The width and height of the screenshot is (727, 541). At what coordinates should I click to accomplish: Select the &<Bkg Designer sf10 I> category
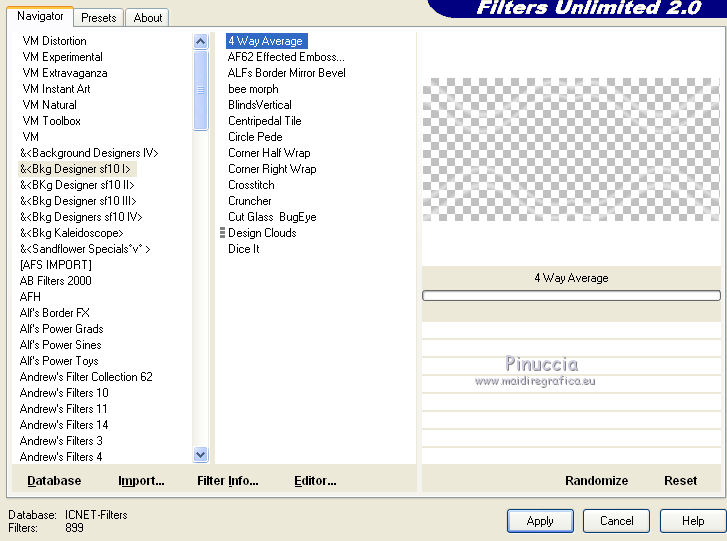[75, 169]
